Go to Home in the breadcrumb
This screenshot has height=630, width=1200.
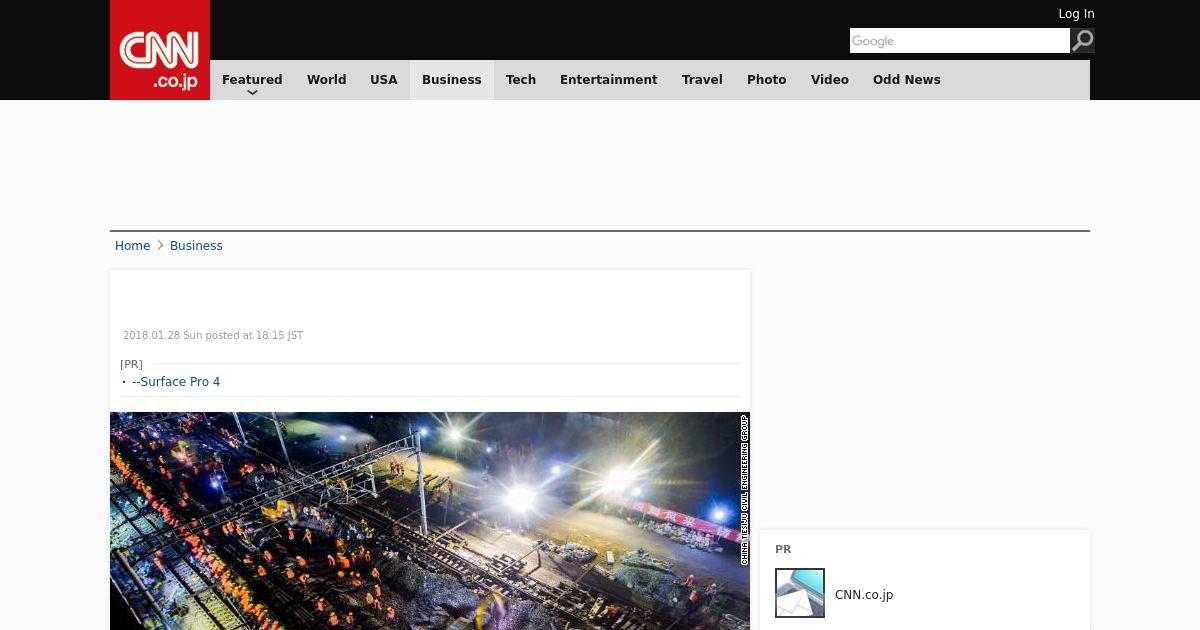pos(132,246)
